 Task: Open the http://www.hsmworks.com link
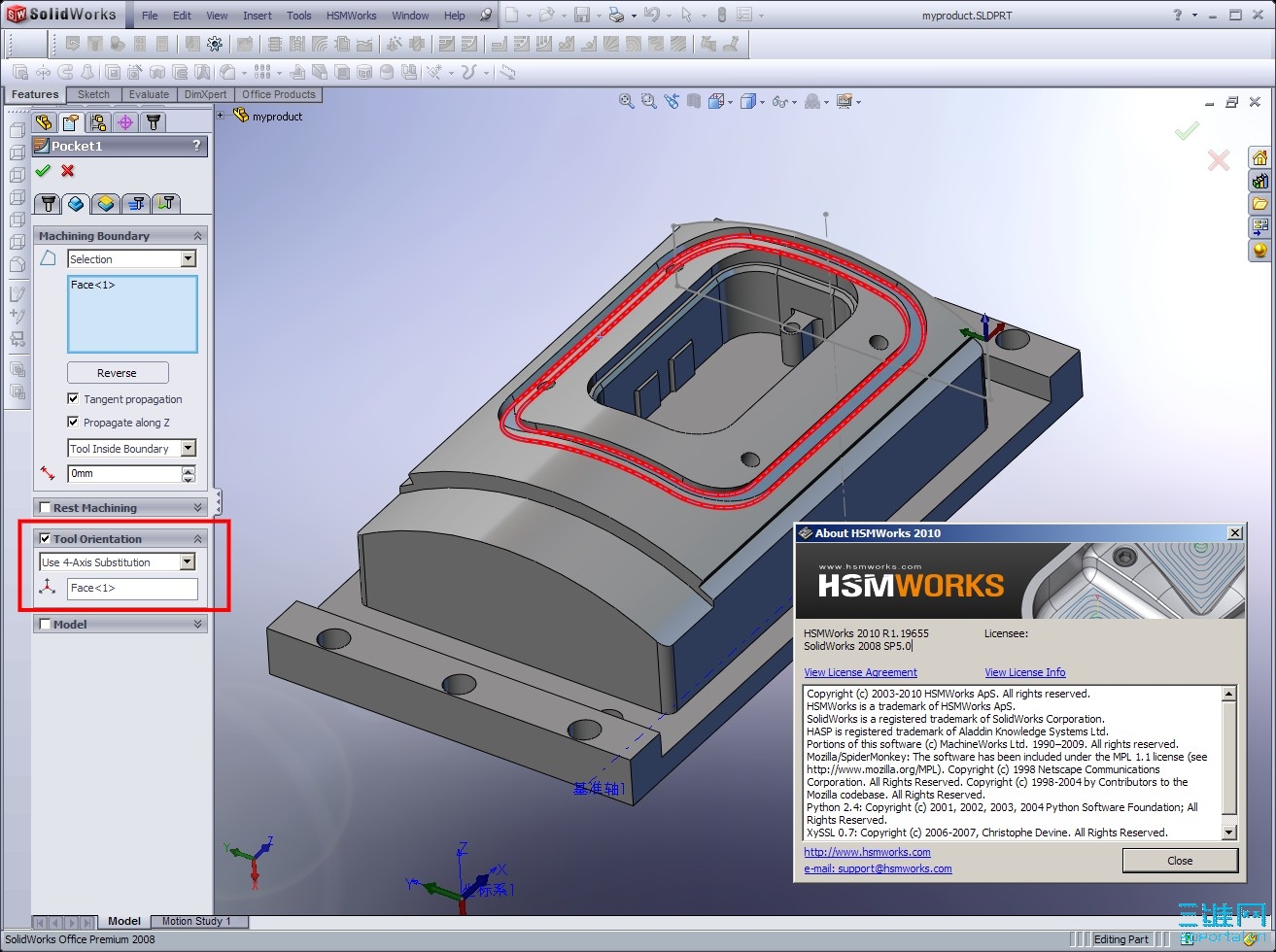[867, 852]
